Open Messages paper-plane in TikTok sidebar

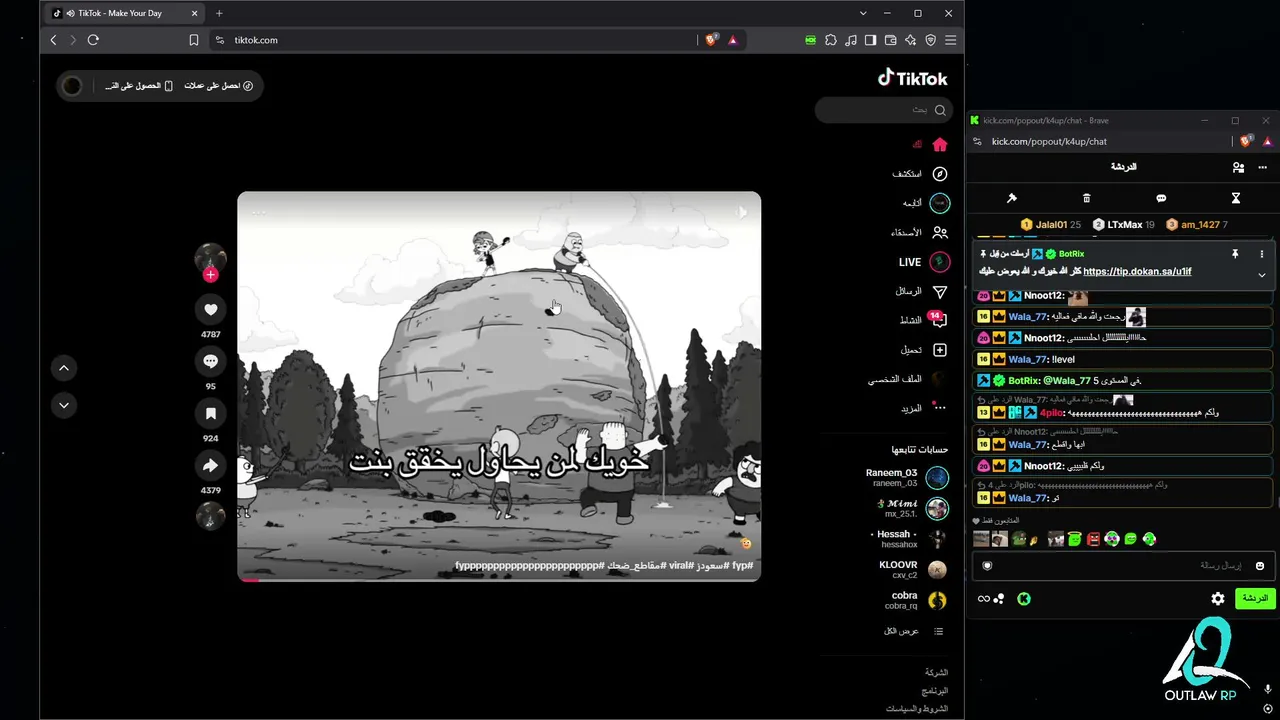tap(922, 292)
